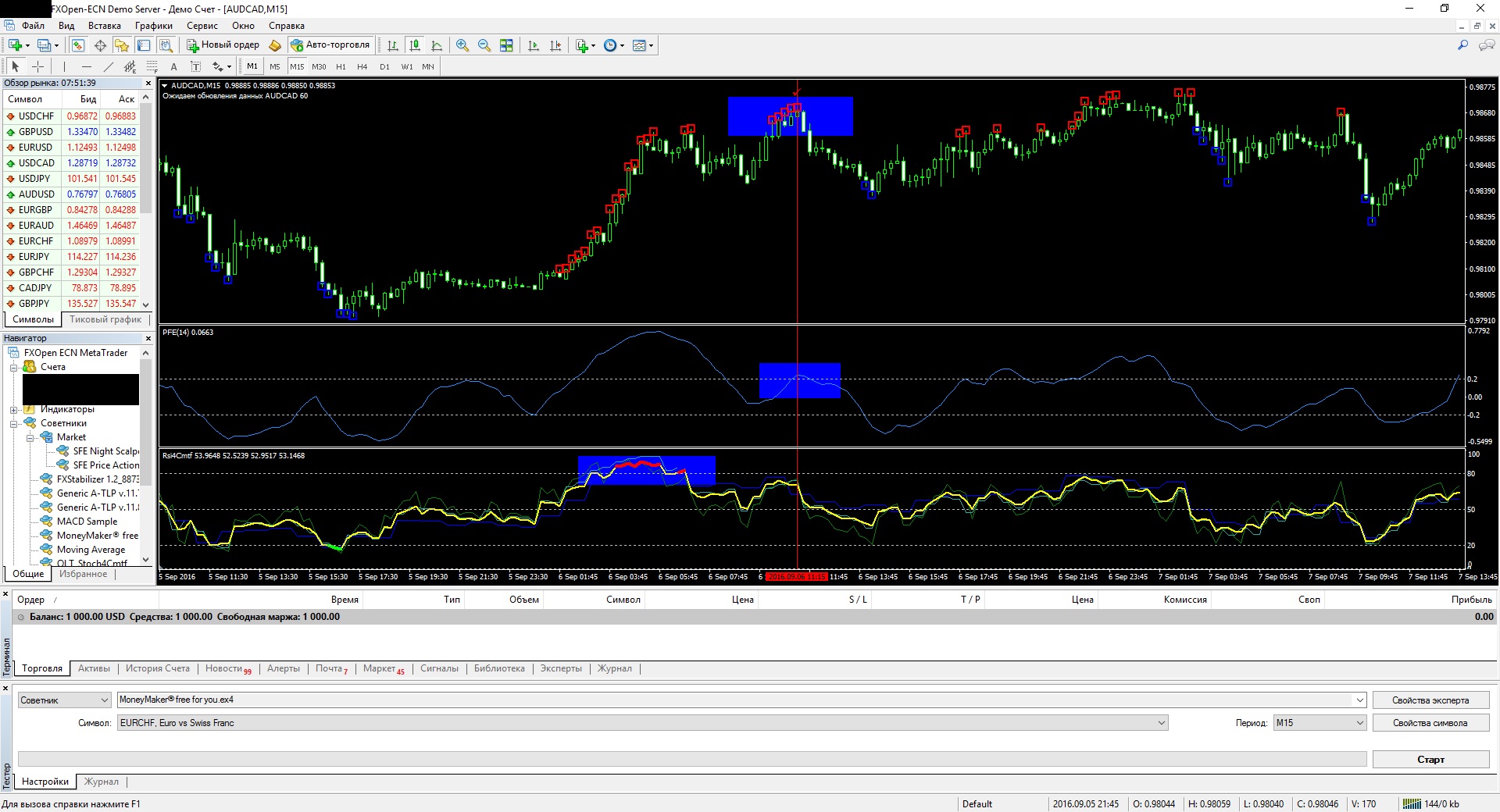Switch chart to bar chart
Image resolution: width=1500 pixels, height=812 pixels.
[393, 45]
